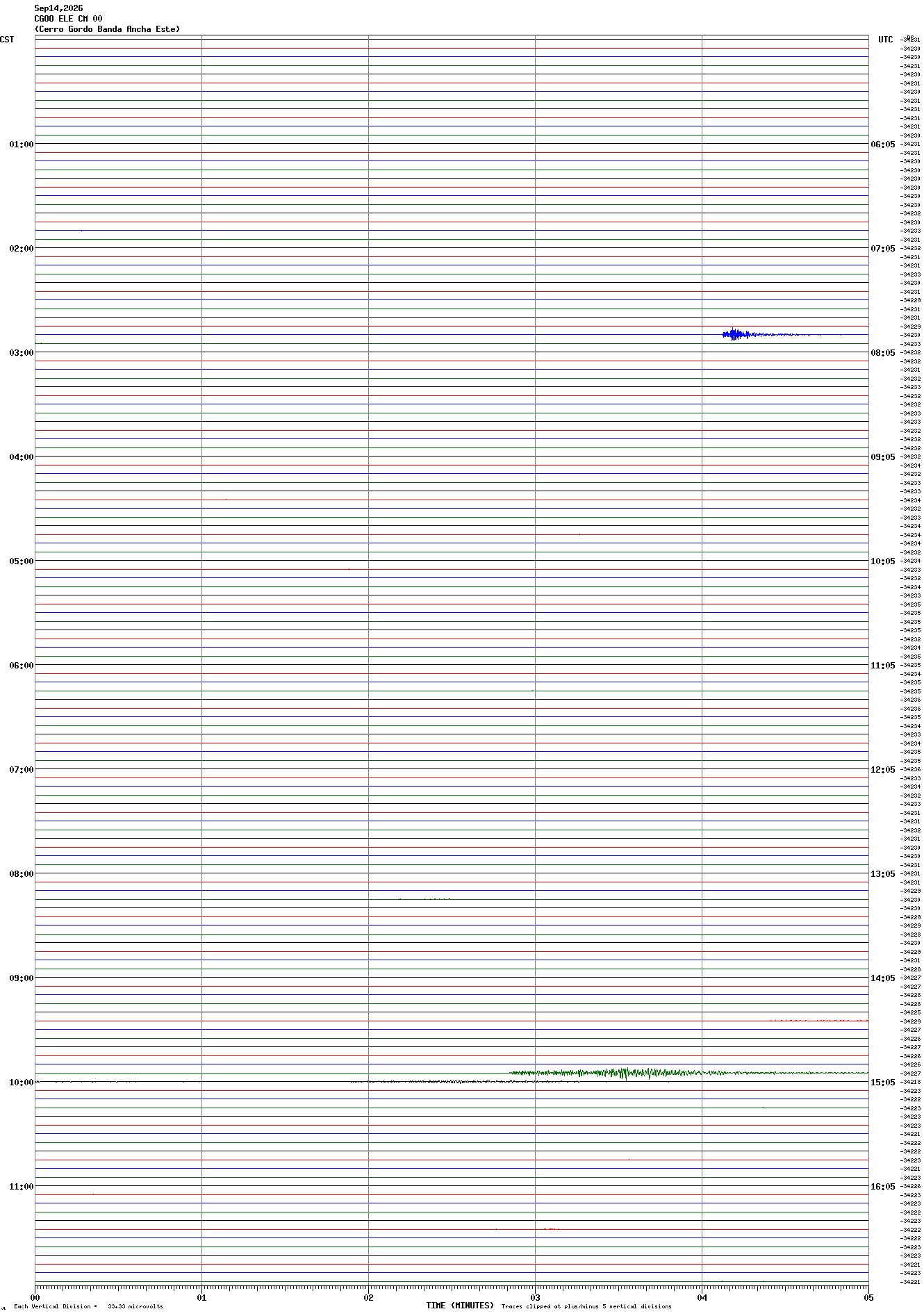Click the 15:05 UTC time label
The image size is (924, 1316).
[x=883, y=1083]
